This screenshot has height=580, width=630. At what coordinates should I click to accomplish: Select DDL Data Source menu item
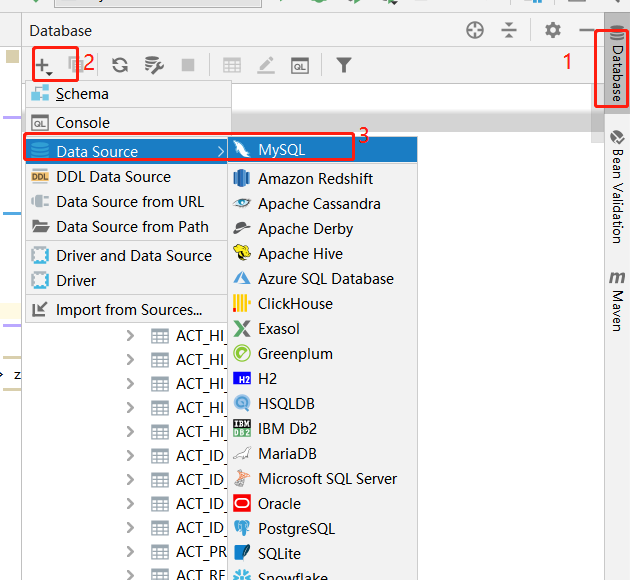pos(127,177)
